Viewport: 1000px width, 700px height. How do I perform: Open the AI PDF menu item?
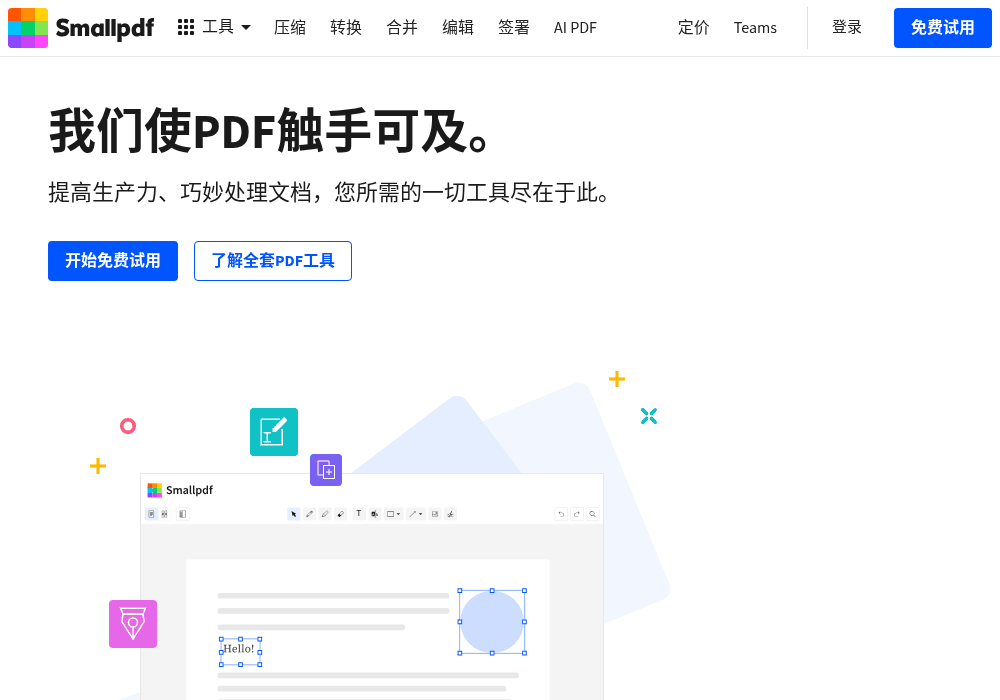click(x=575, y=28)
